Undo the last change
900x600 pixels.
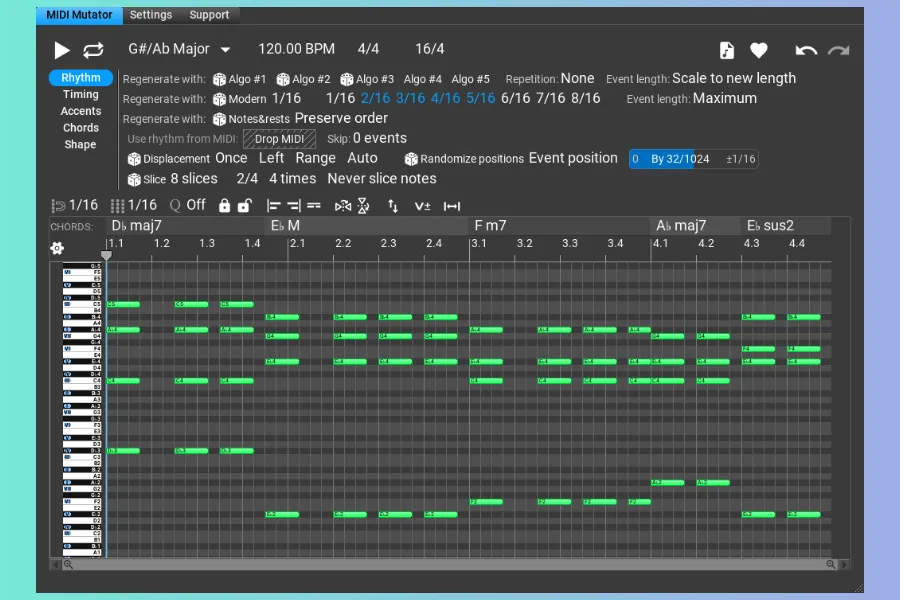click(806, 50)
